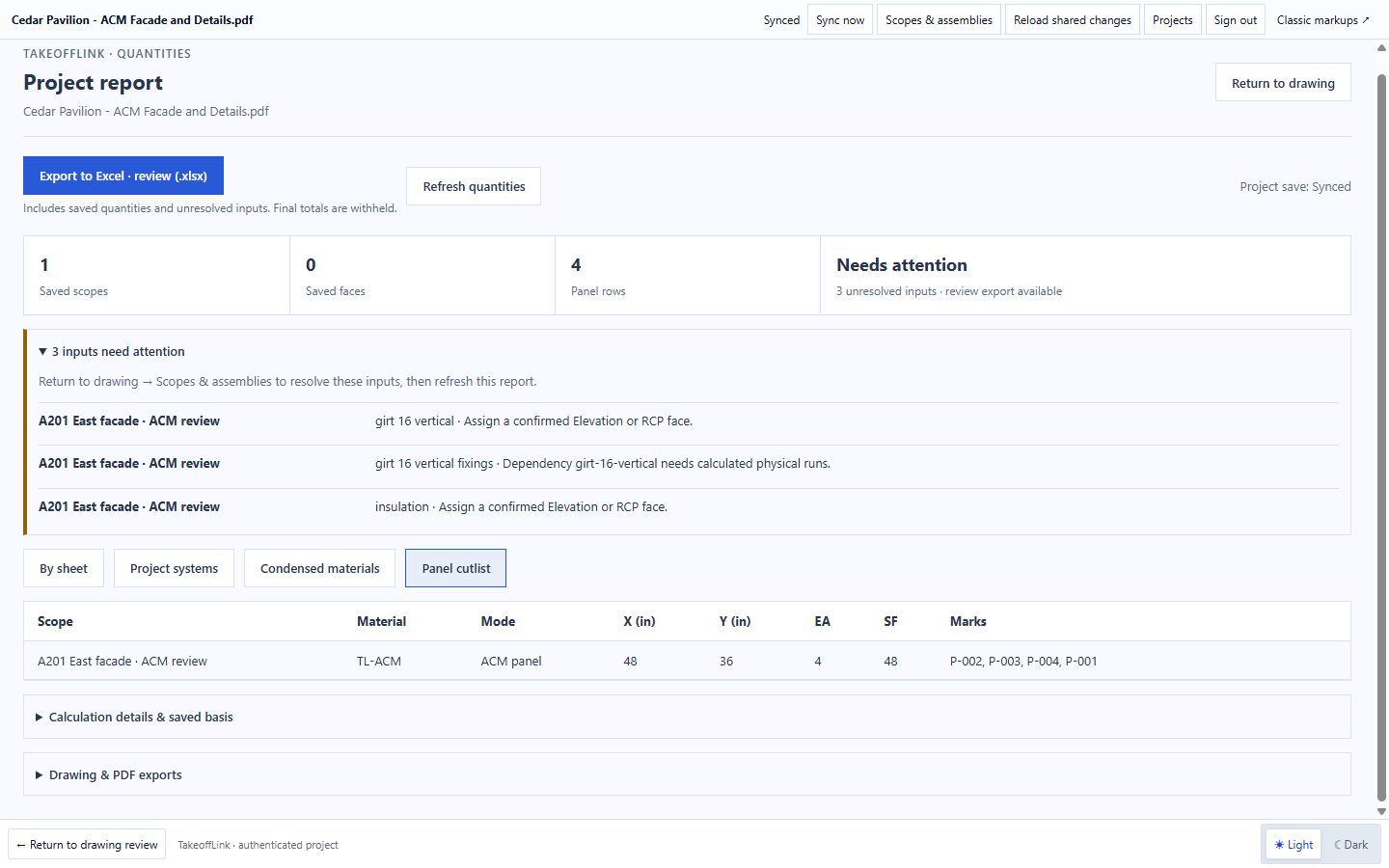
Task: Click Return to drawing review arrow button
Action: click(x=87, y=845)
